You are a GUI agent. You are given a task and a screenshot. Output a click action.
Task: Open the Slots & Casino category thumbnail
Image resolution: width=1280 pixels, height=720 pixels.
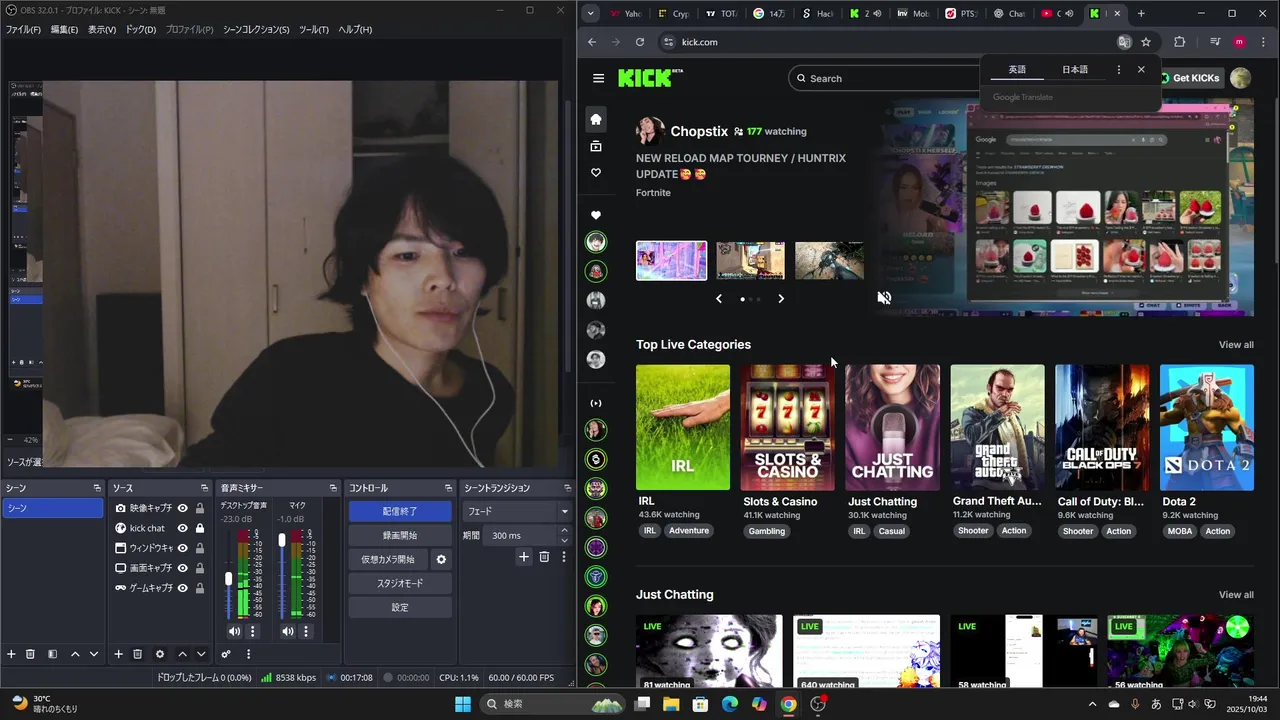pyautogui.click(x=787, y=427)
